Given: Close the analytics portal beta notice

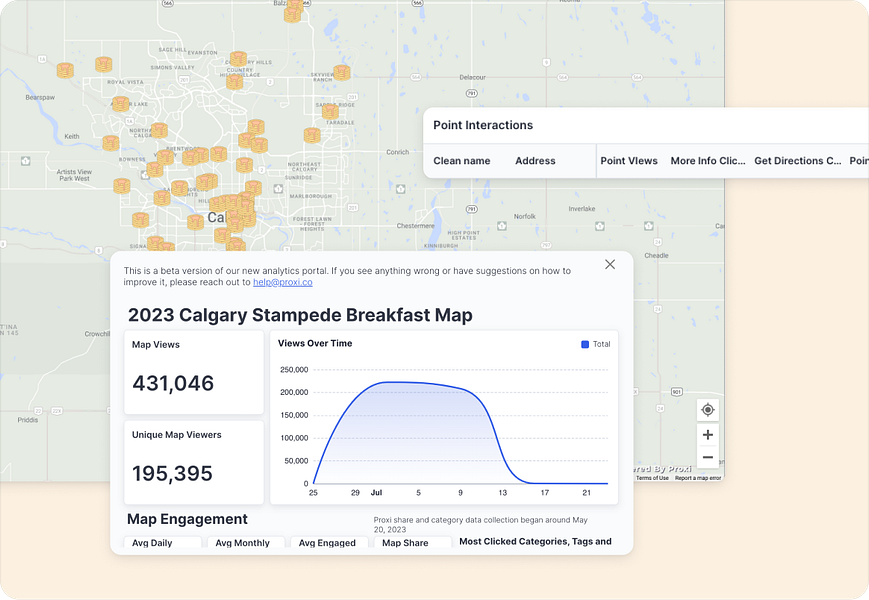Looking at the screenshot, I should coord(610,264).
